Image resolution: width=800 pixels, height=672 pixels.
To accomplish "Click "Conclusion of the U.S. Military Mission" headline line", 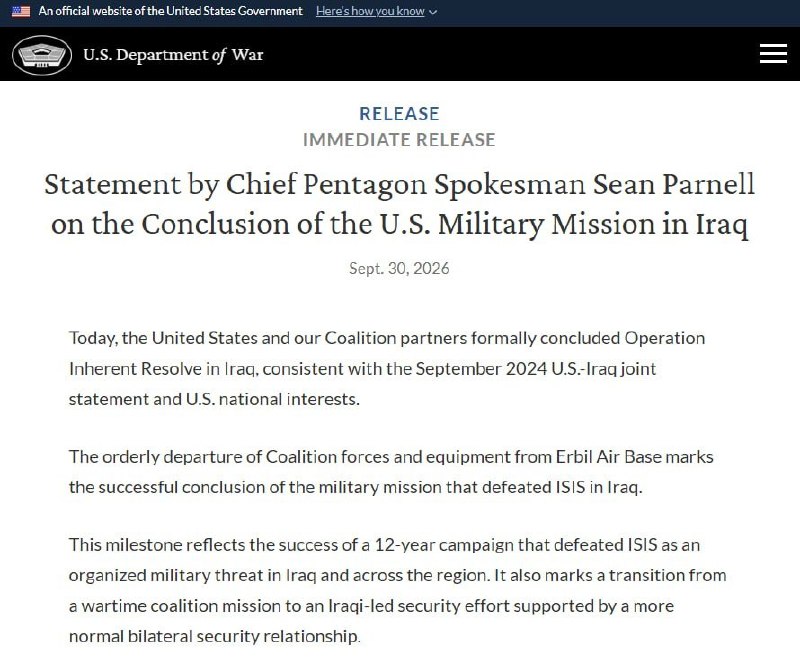I will tap(399, 225).
